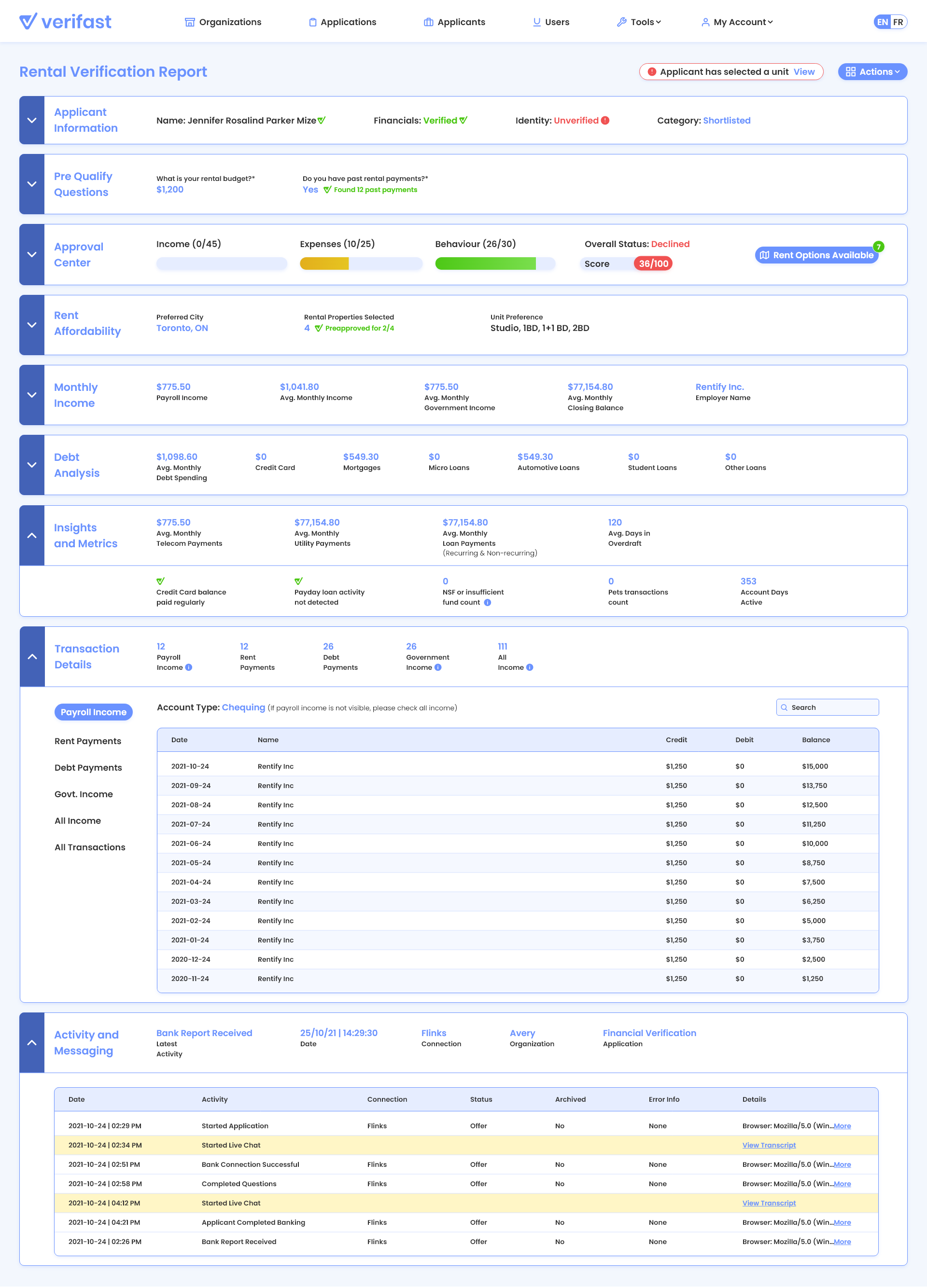Viewport: 927px width, 1288px height.
Task: Click the Tools wrench icon
Action: pyautogui.click(x=621, y=22)
